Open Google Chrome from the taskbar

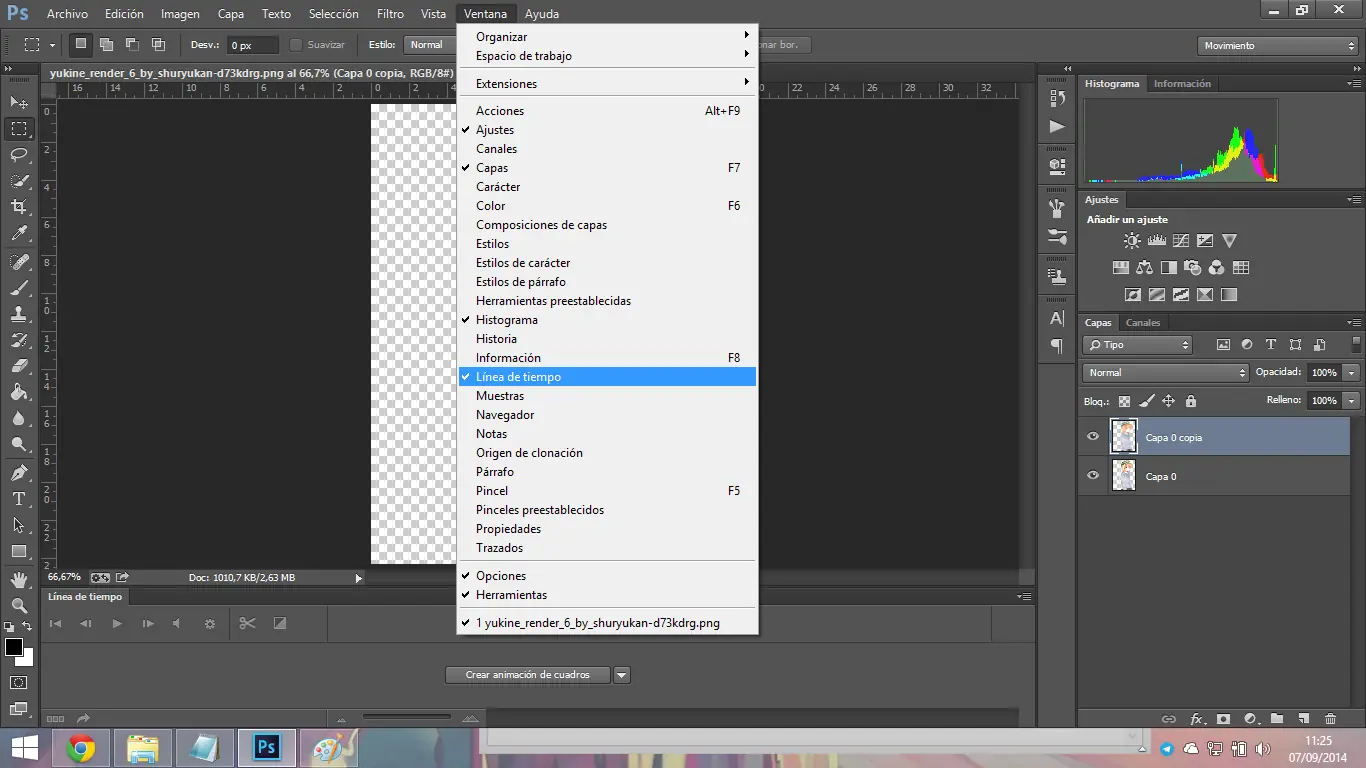click(x=81, y=747)
